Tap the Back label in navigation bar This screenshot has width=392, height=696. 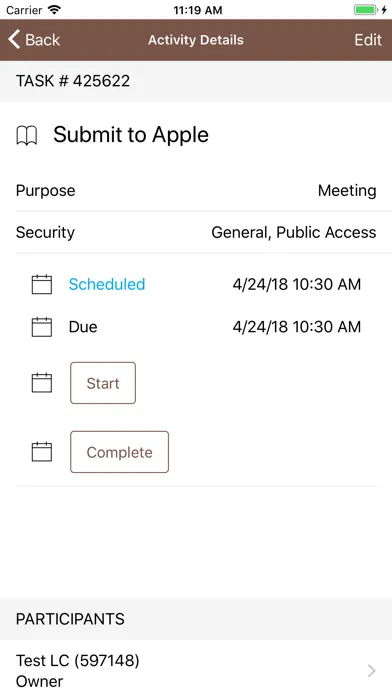43,40
